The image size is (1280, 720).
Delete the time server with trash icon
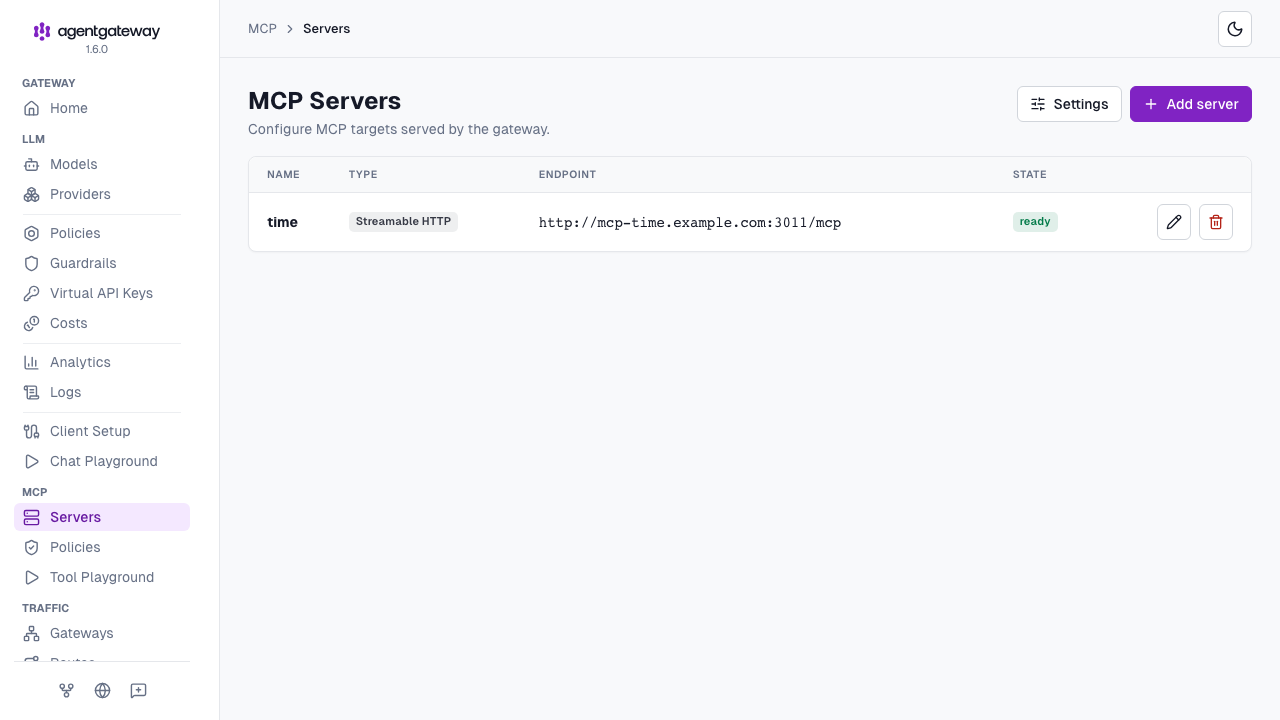tap(1216, 222)
